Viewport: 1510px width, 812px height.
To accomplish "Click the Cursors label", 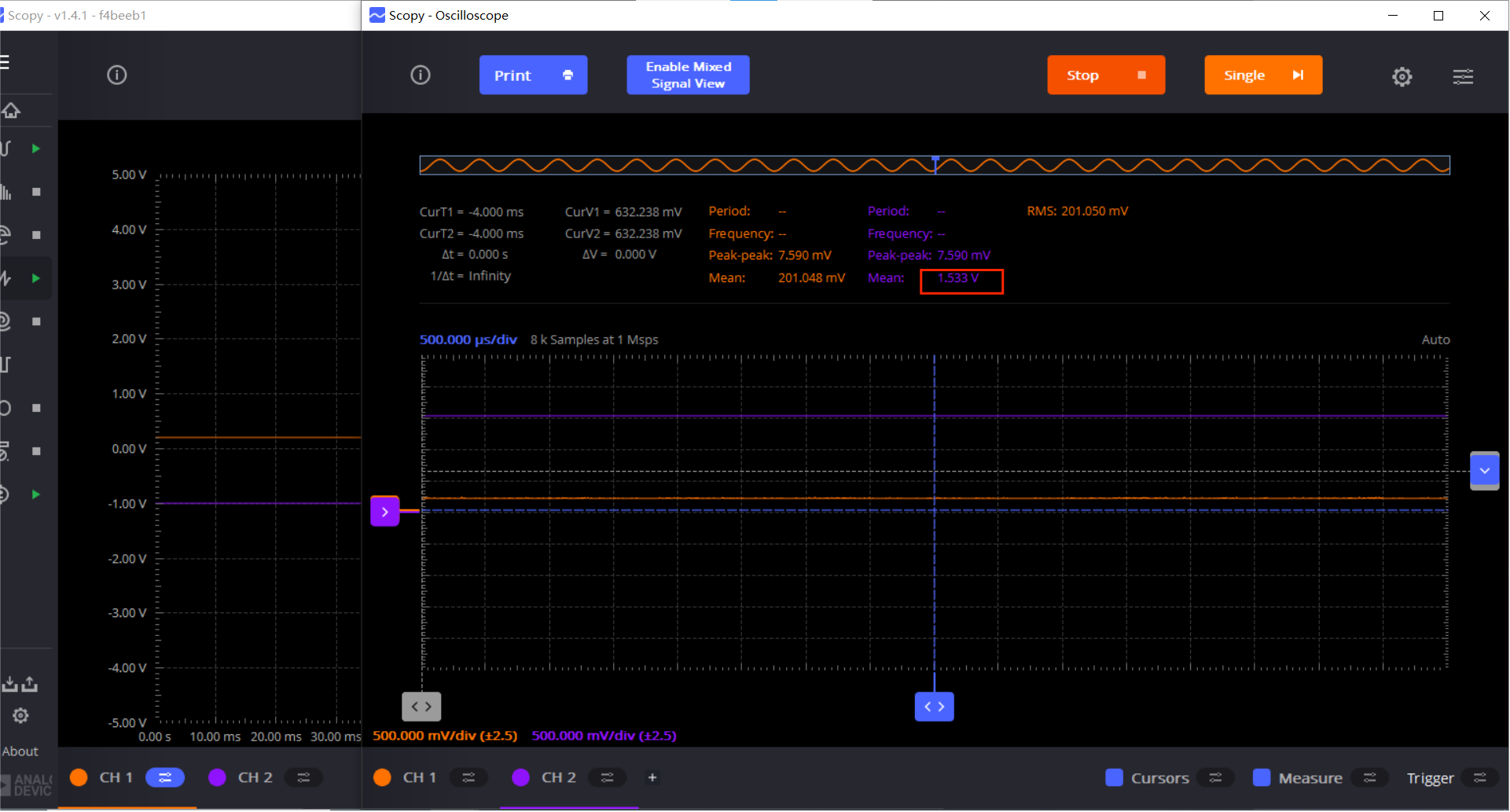I will 1160,778.
